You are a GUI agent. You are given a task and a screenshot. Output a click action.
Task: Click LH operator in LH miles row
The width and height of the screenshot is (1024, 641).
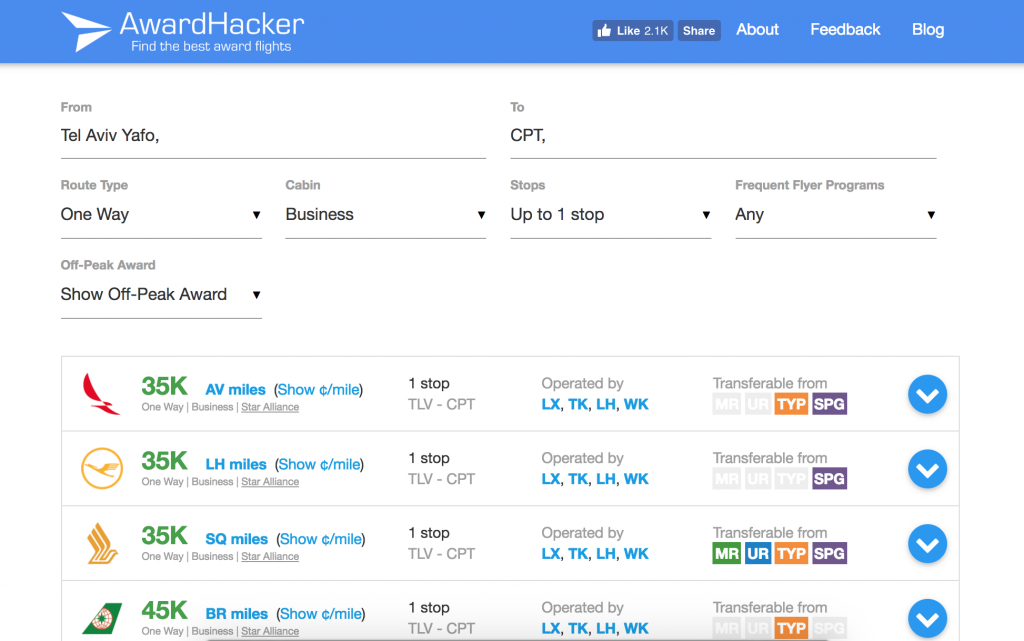pos(605,479)
